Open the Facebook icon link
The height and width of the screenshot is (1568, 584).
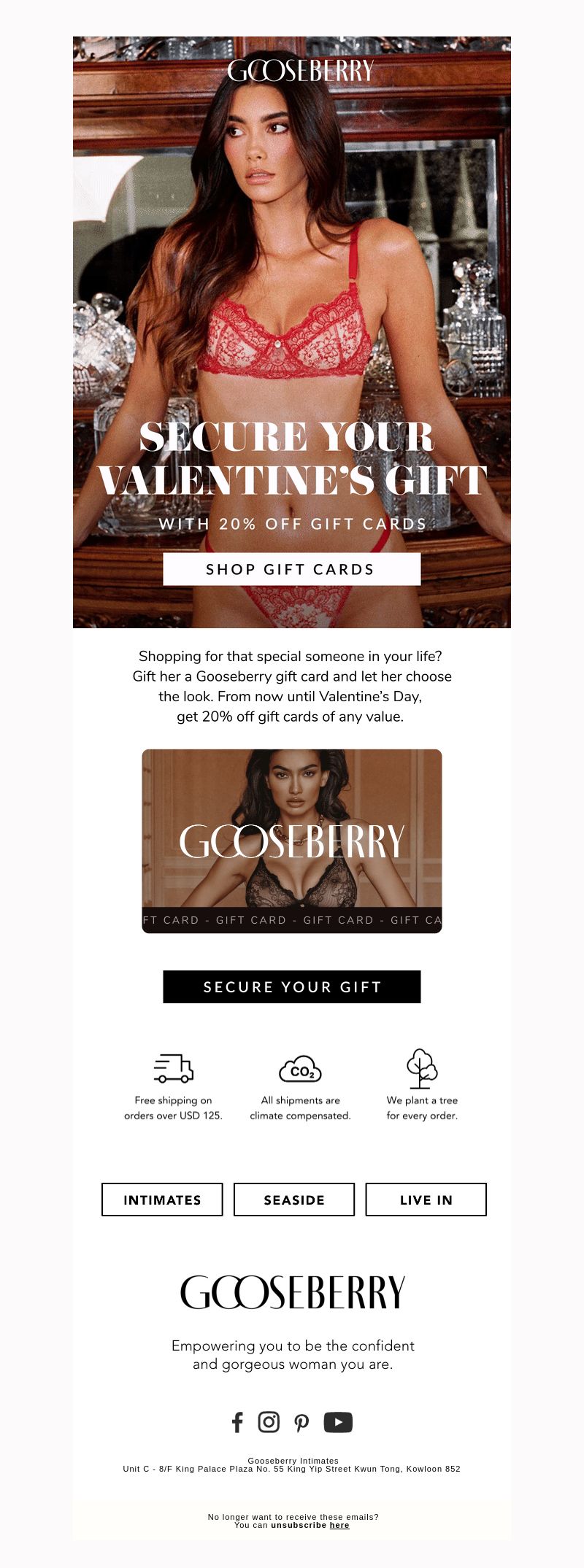pos(237,1422)
